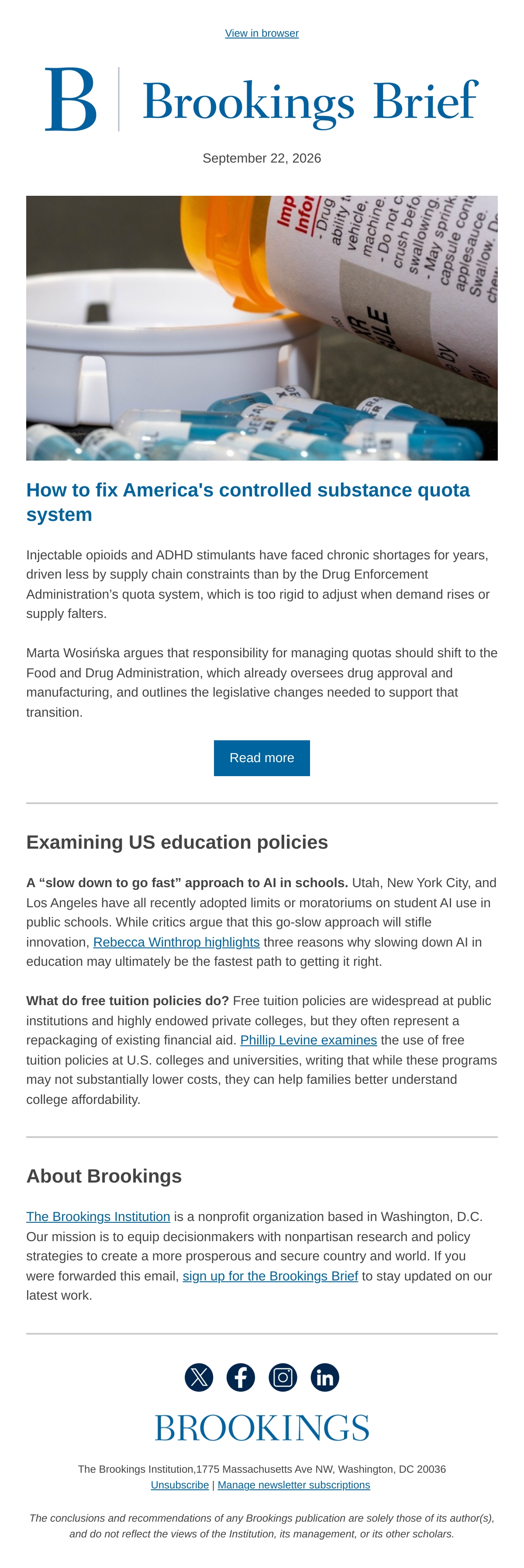Open The Brookings Institution link
524x1568 pixels.
[x=98, y=1217]
